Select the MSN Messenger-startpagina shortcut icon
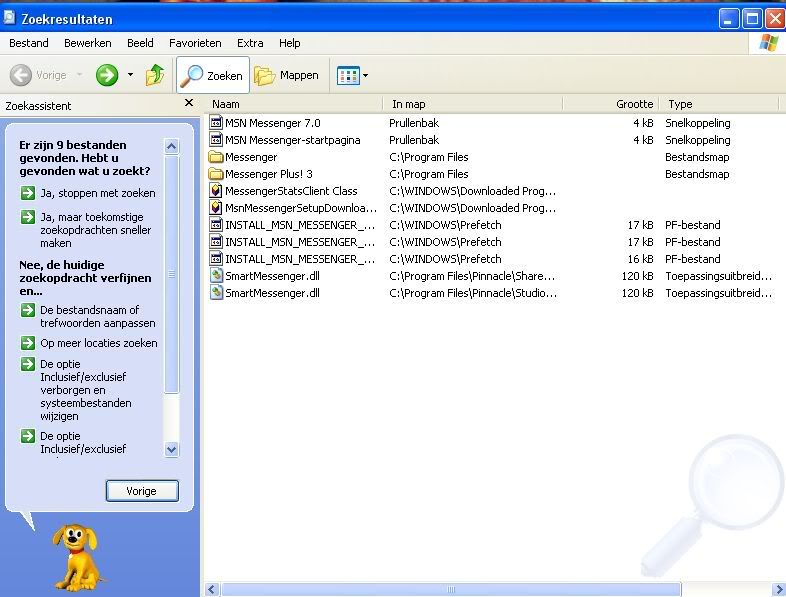 [x=216, y=140]
